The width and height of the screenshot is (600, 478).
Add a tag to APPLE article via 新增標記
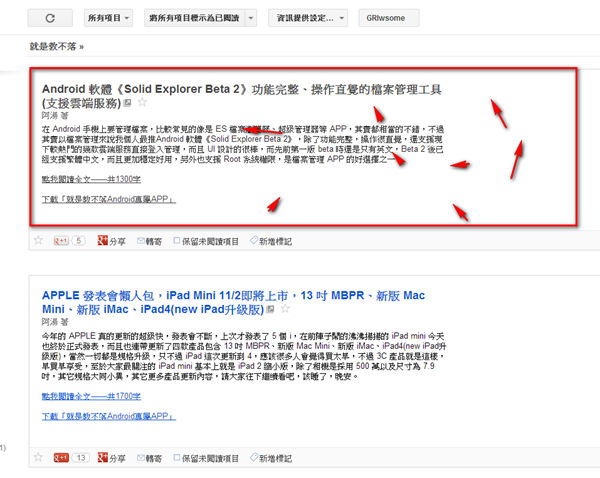(271, 458)
